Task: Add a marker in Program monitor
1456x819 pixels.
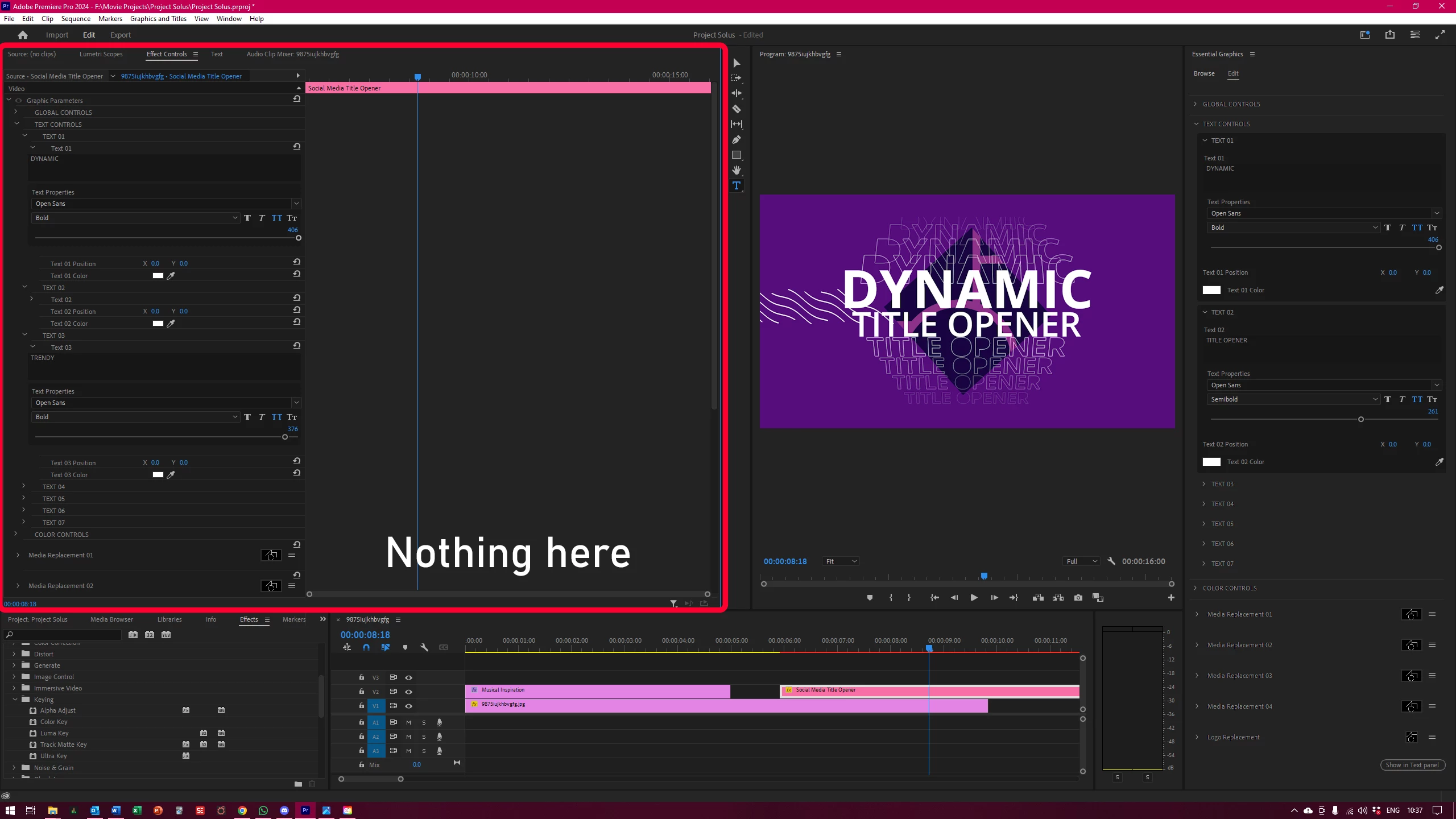Action: 870,598
